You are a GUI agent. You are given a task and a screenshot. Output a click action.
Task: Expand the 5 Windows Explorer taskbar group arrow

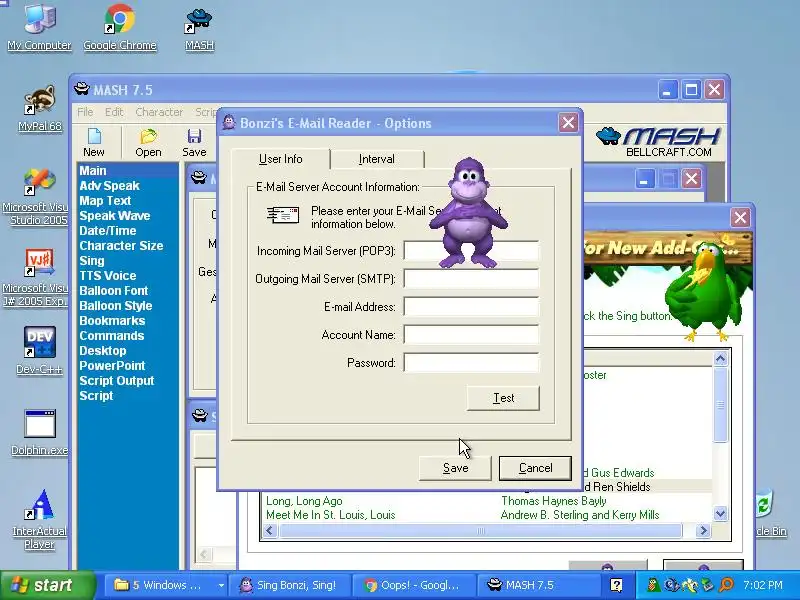coord(221,585)
